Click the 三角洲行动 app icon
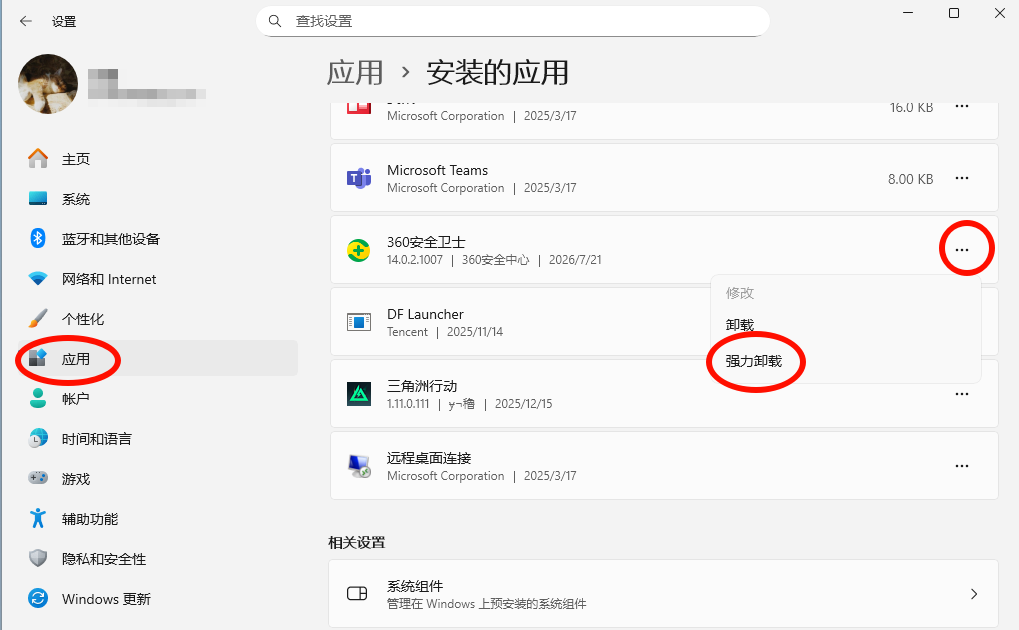 pyautogui.click(x=359, y=394)
